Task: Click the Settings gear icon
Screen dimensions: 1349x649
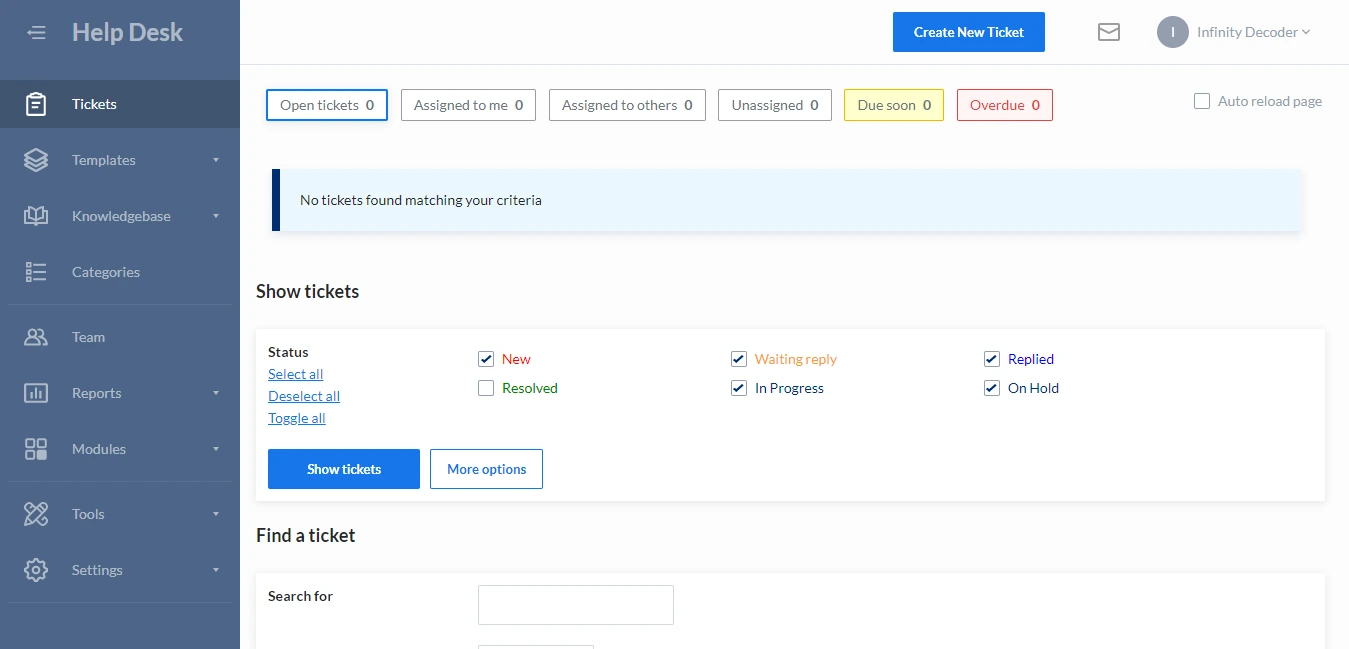Action: (36, 570)
